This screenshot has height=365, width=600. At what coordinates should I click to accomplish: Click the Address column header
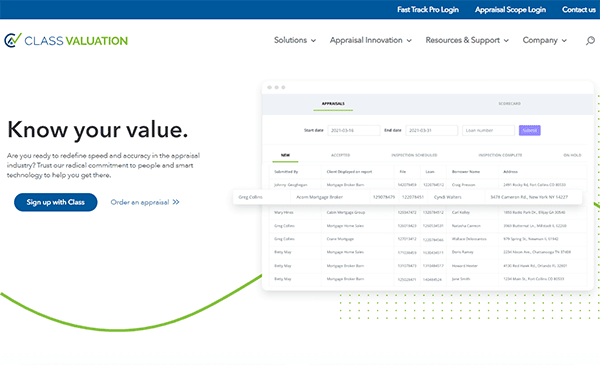(x=510, y=172)
